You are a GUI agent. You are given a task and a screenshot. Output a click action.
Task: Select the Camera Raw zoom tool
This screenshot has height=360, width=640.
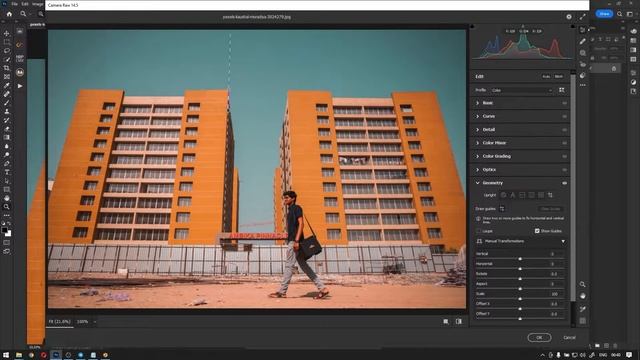582,284
